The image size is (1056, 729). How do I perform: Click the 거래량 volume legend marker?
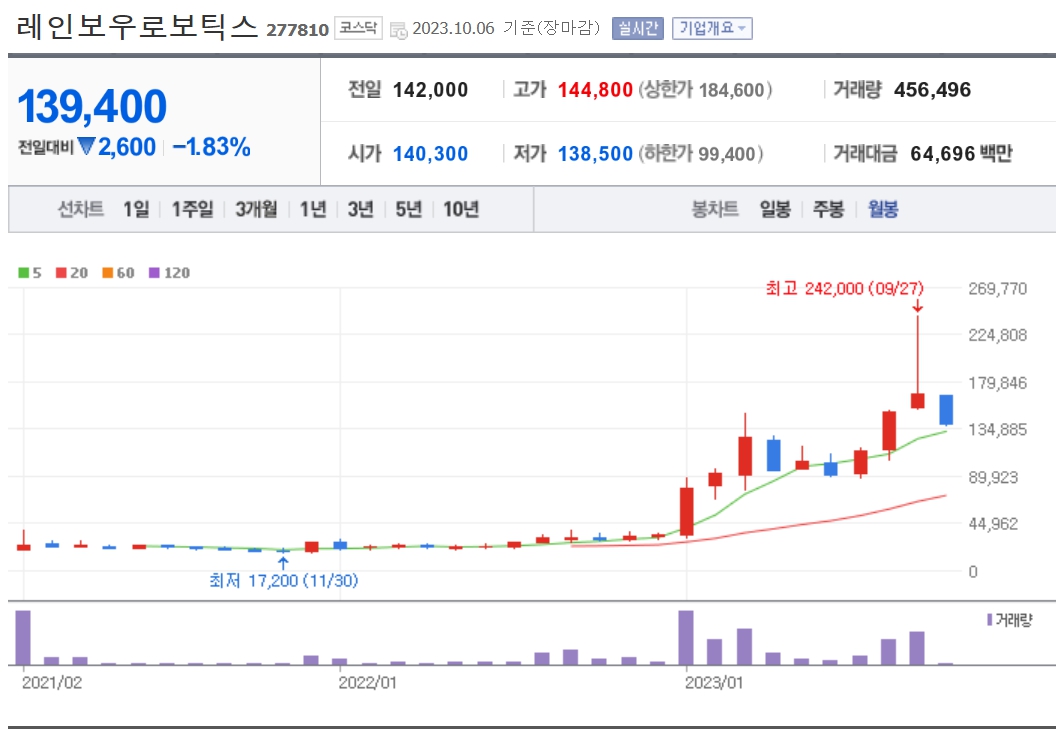coord(989,620)
